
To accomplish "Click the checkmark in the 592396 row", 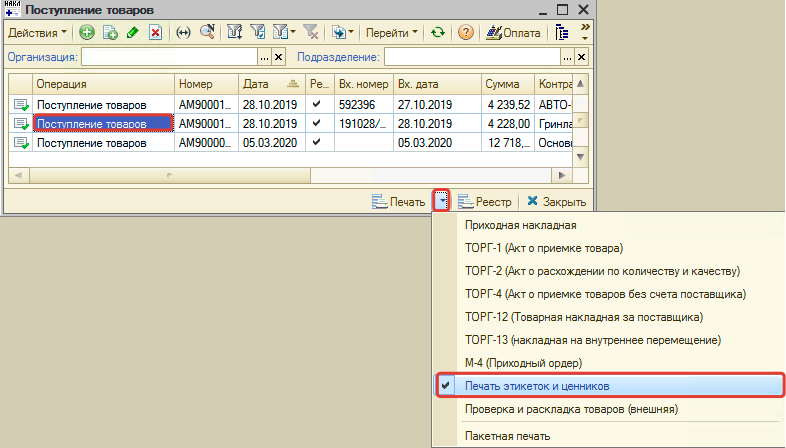I will coord(316,104).
